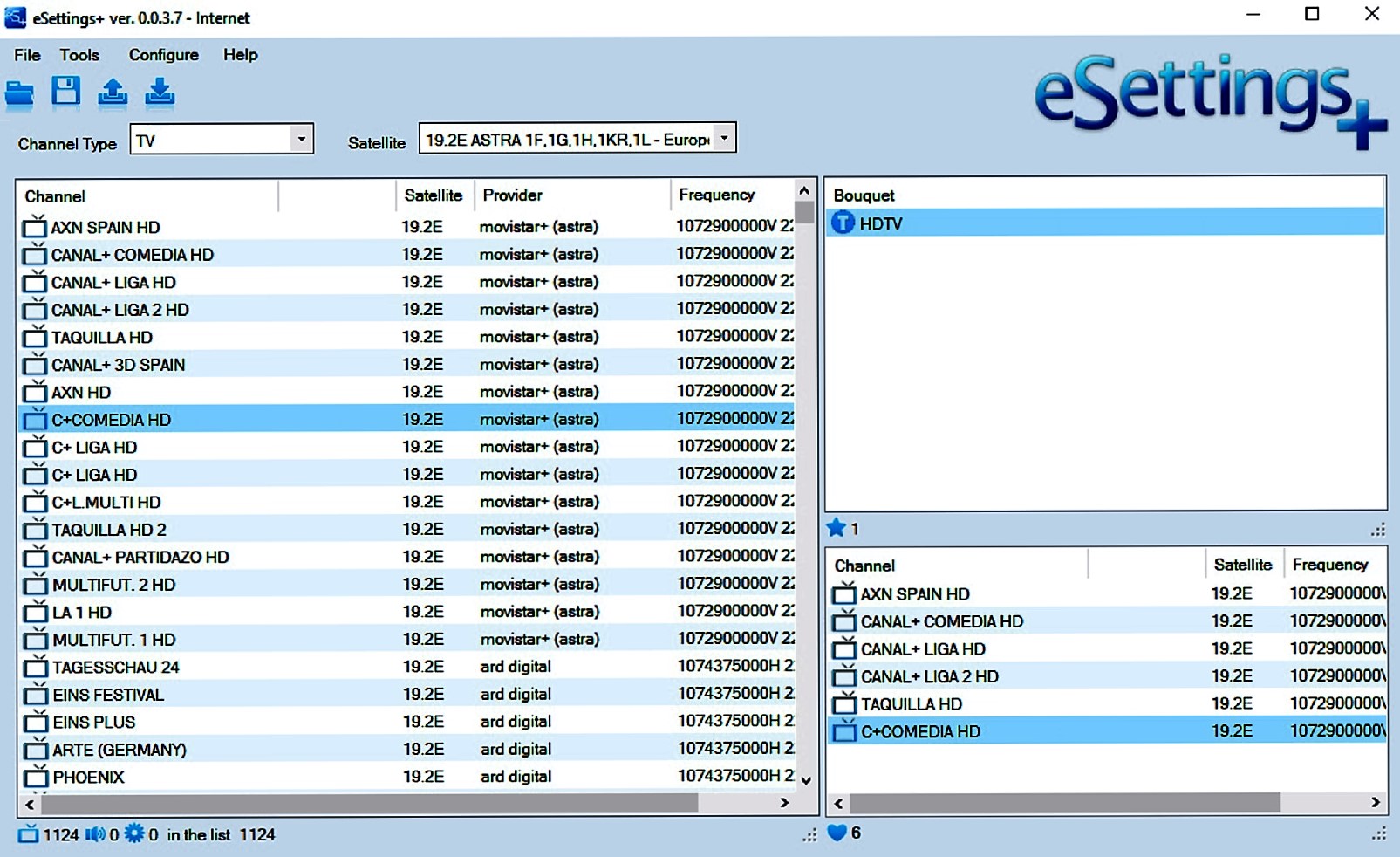Viewport: 1400px width, 857px height.
Task: Open the Help menu
Action: [x=241, y=55]
